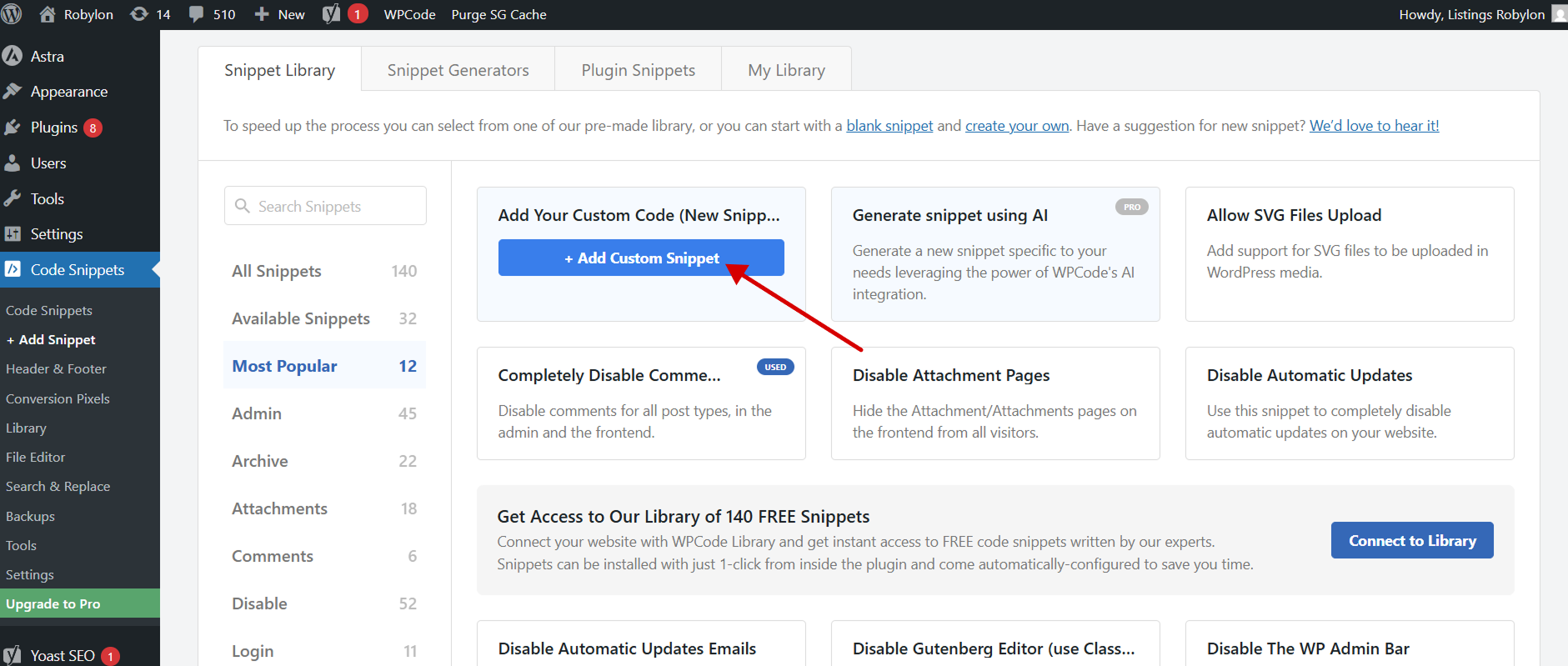Viewport: 1568px width, 666px height.
Task: Click the WordPress logo icon
Action: [x=12, y=14]
